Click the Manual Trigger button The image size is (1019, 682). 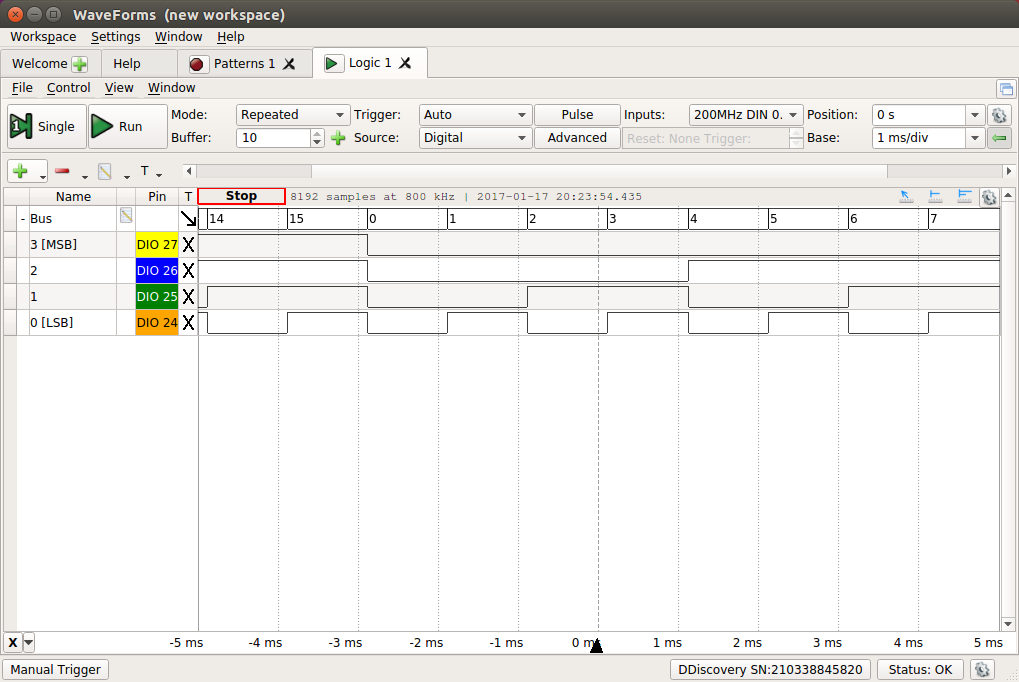point(55,670)
